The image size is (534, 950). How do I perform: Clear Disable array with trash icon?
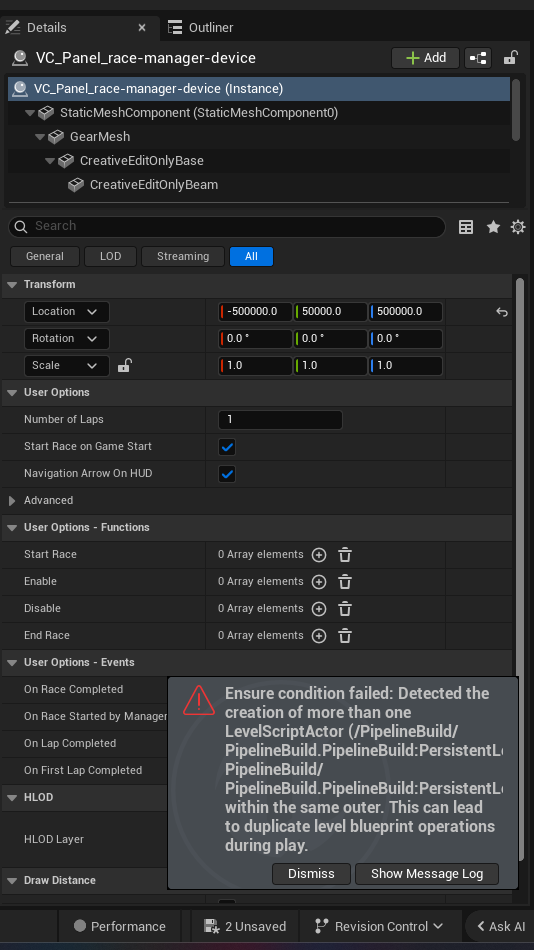pos(345,609)
